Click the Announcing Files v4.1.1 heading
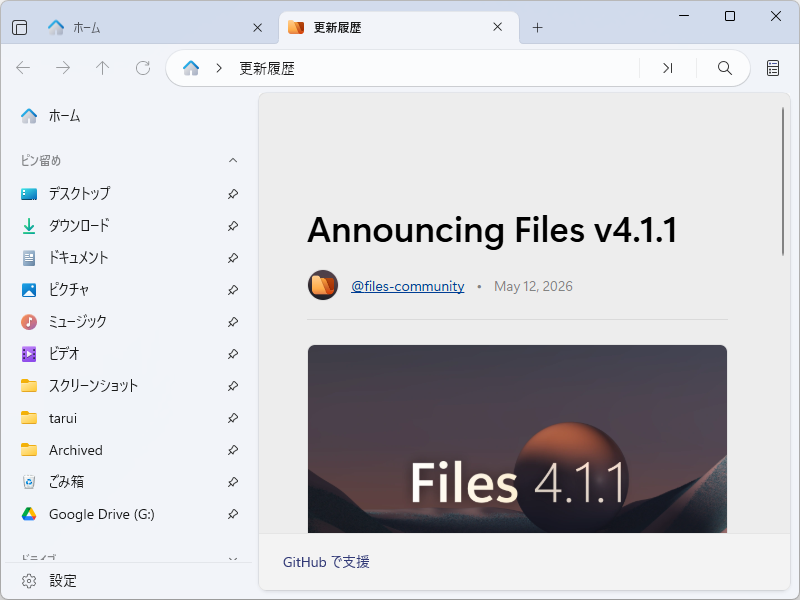The height and width of the screenshot is (600, 800). click(x=492, y=230)
